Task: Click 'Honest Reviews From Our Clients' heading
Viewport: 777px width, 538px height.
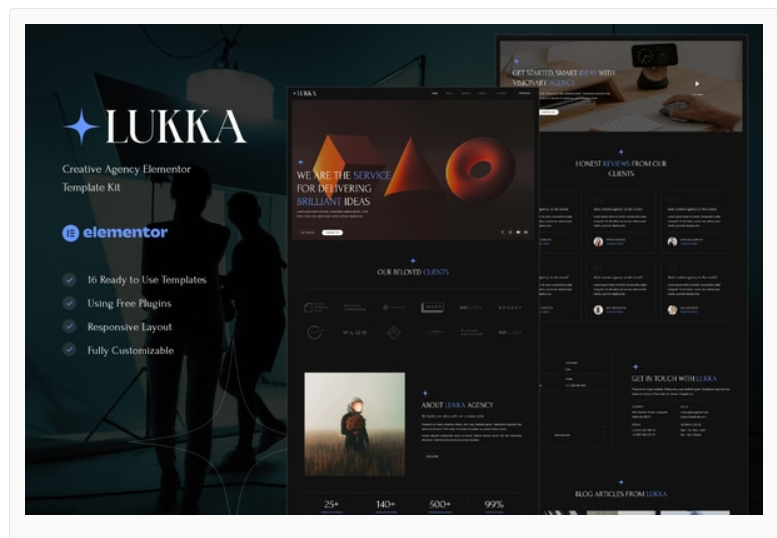Action: point(621,168)
